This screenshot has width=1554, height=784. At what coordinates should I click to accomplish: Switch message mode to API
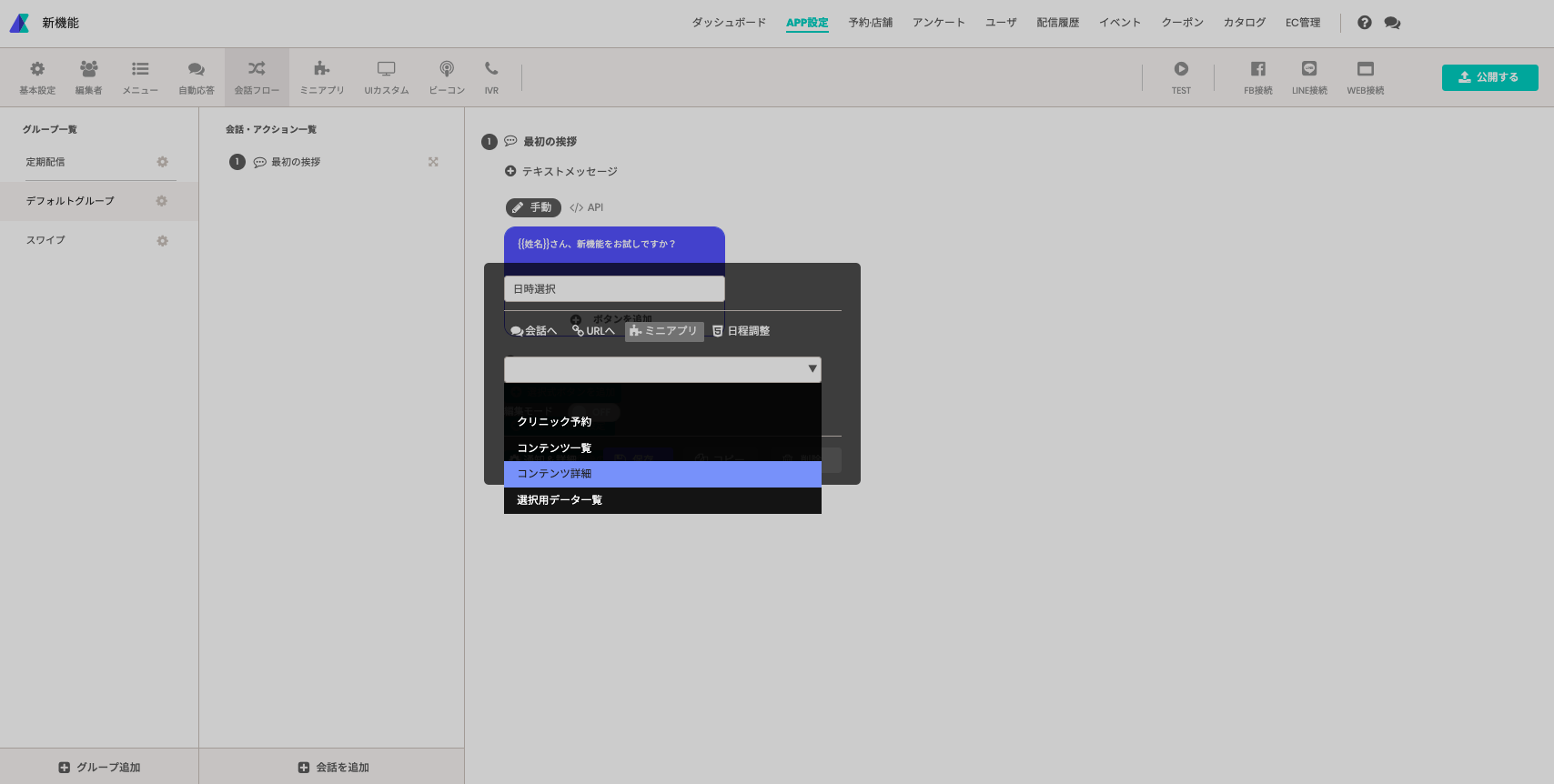tap(587, 207)
